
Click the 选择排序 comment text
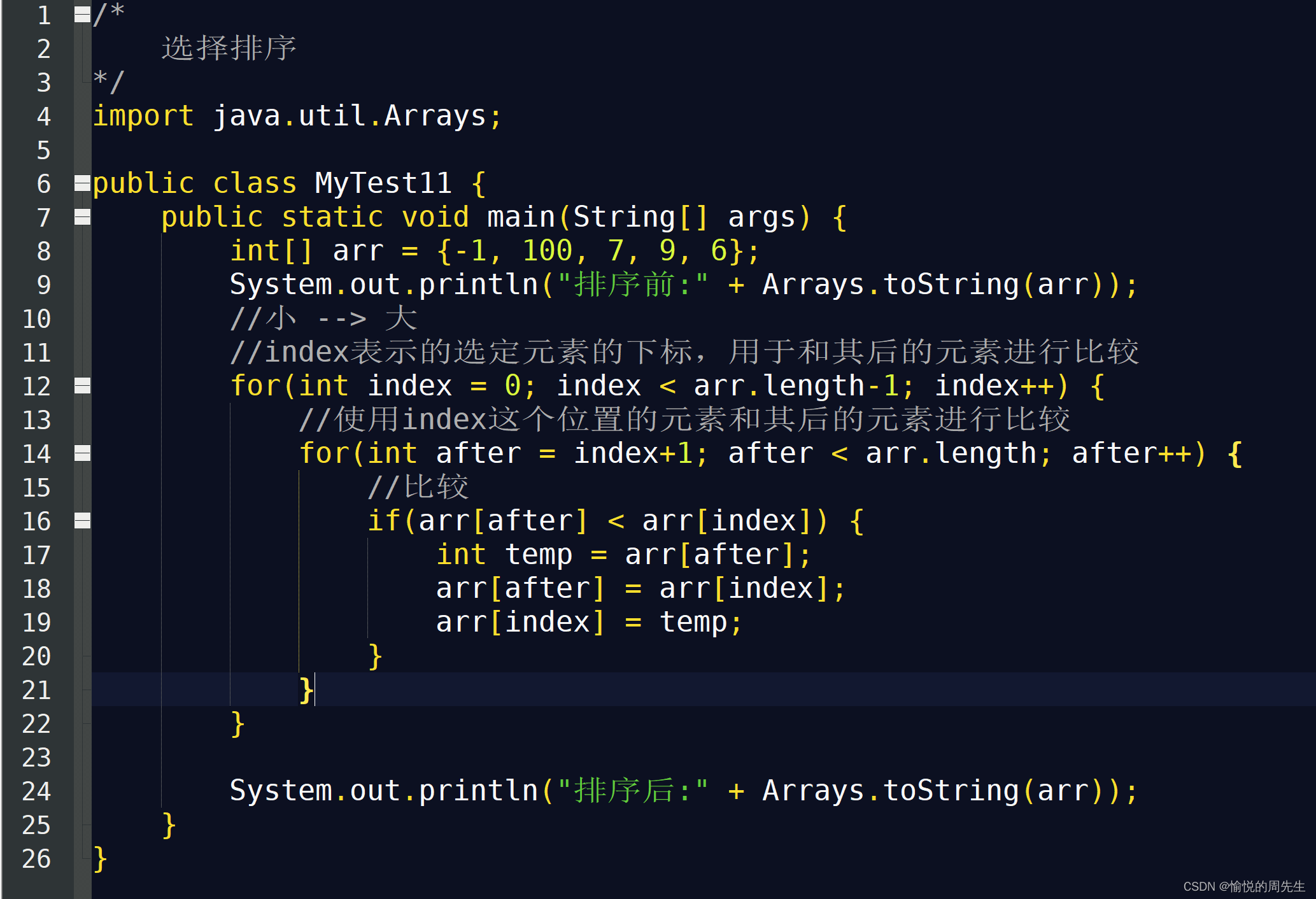[229, 48]
